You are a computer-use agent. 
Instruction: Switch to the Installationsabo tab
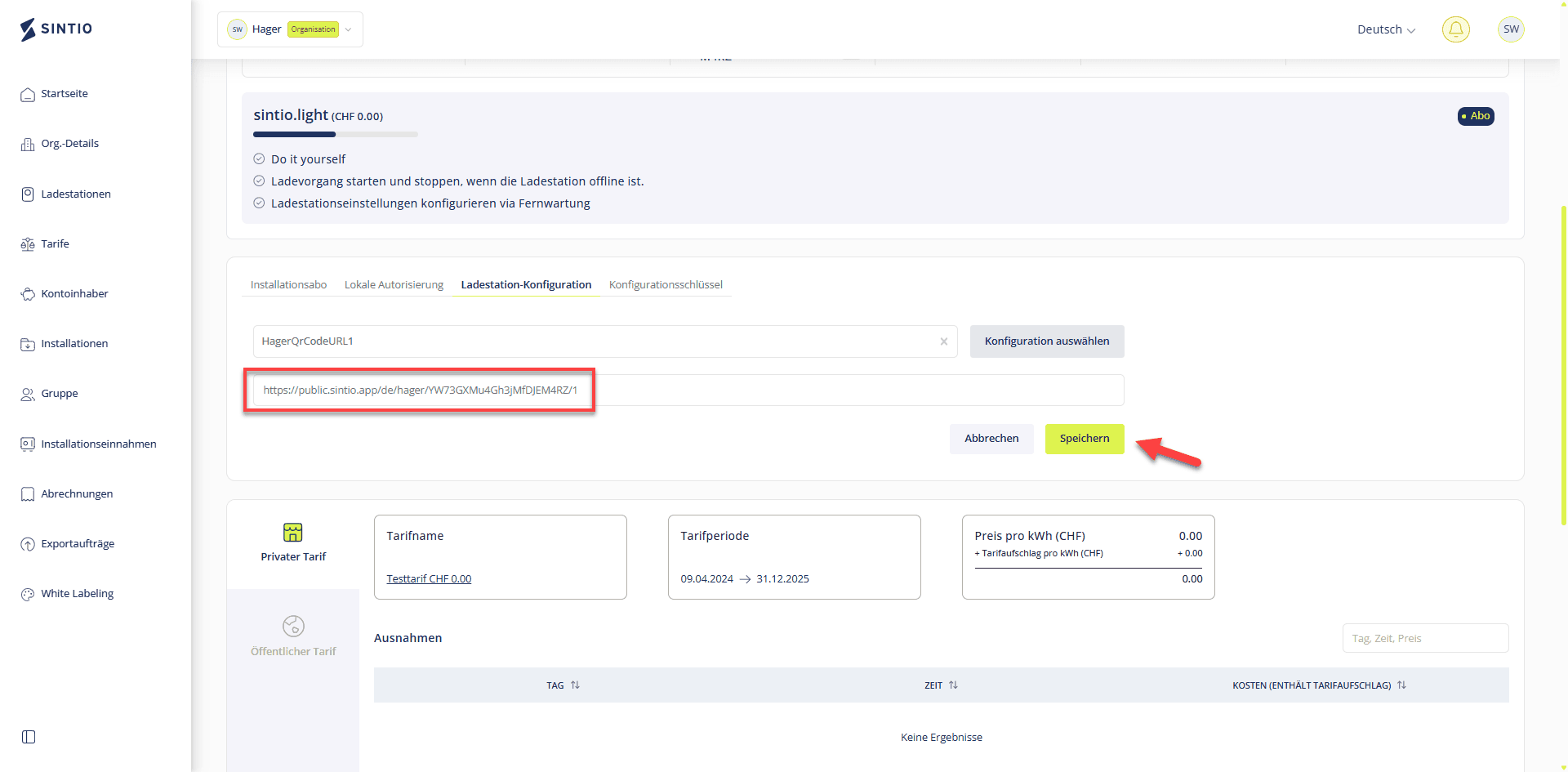[x=288, y=285]
